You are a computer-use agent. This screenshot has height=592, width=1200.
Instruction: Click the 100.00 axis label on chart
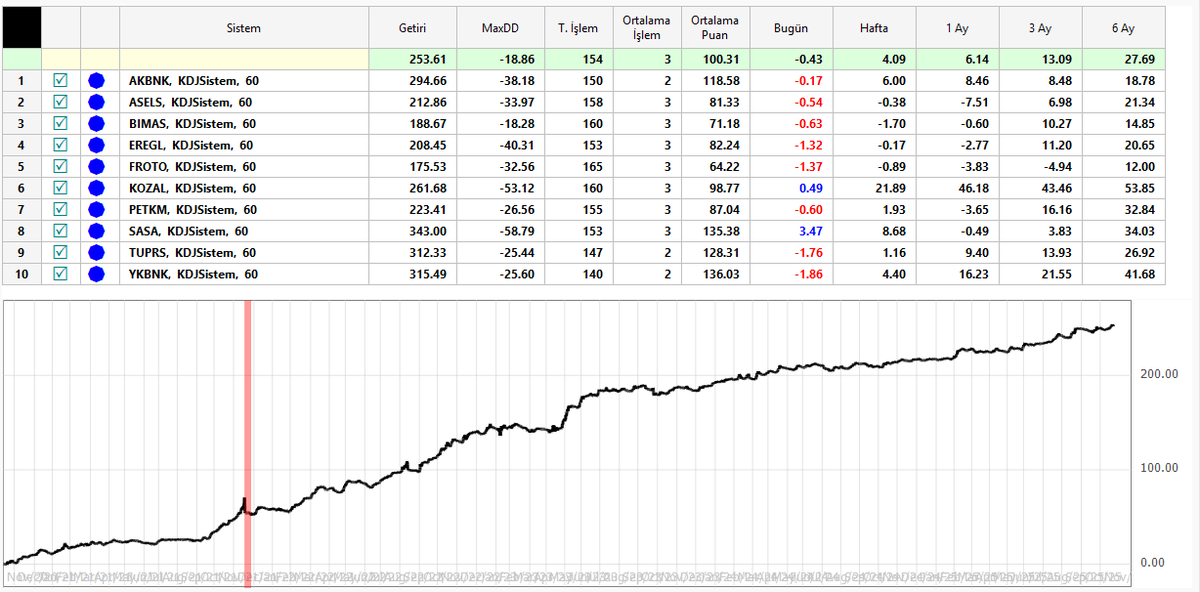[1159, 468]
